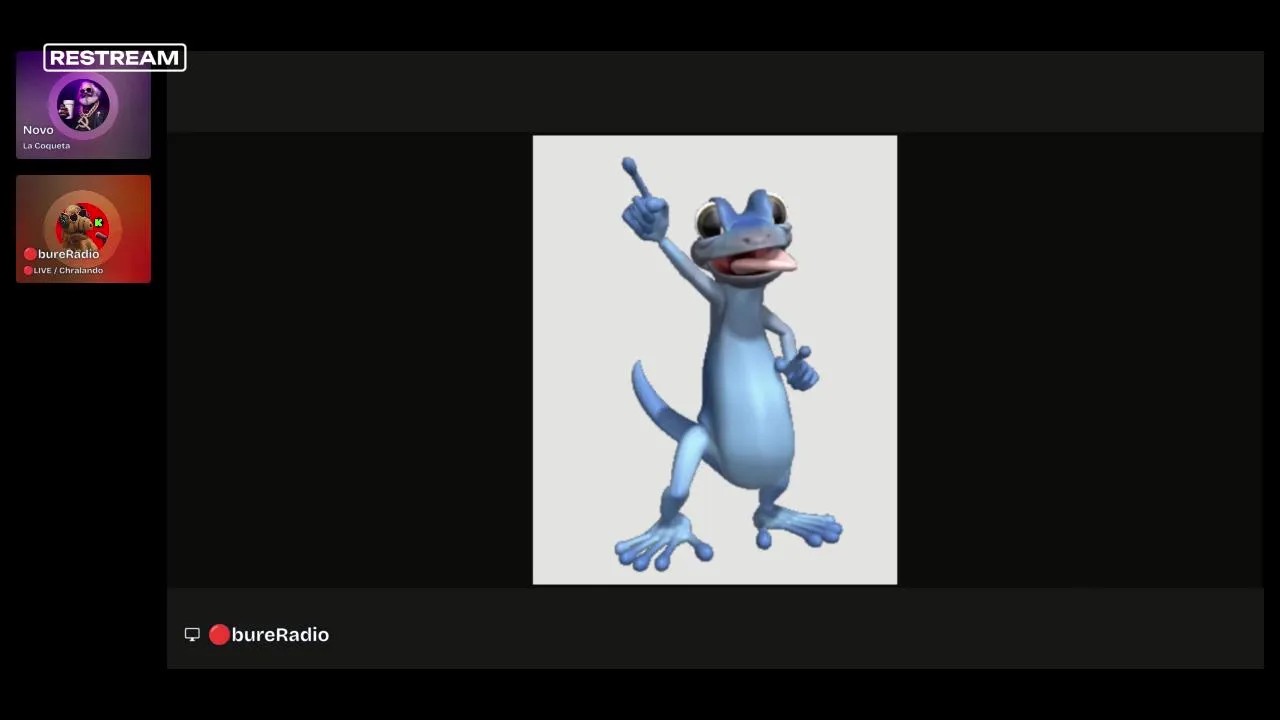
Task: Click the 'LIVE / Chralando' status text
Action: (x=63, y=271)
